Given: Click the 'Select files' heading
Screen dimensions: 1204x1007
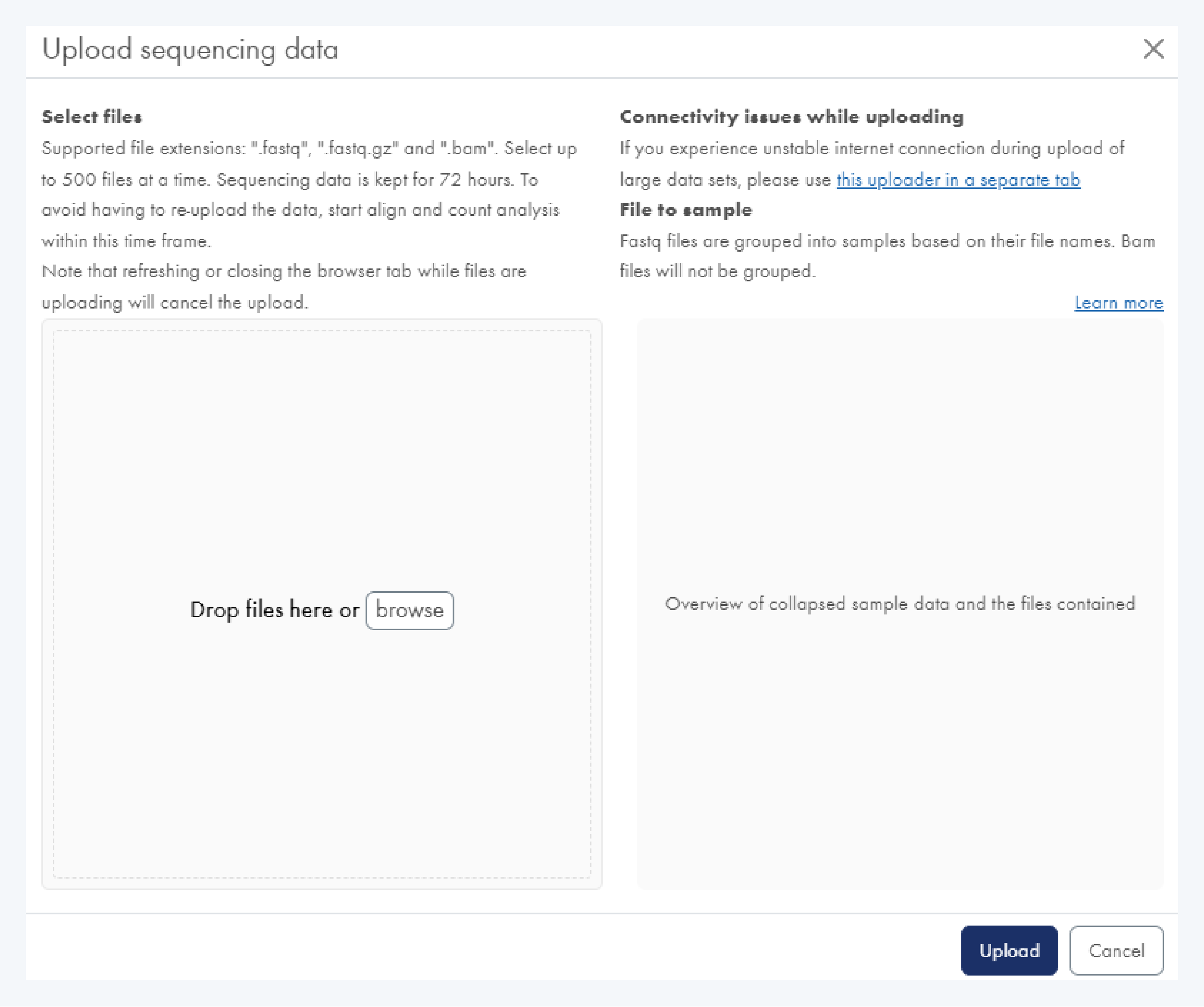Looking at the screenshot, I should 92,117.
